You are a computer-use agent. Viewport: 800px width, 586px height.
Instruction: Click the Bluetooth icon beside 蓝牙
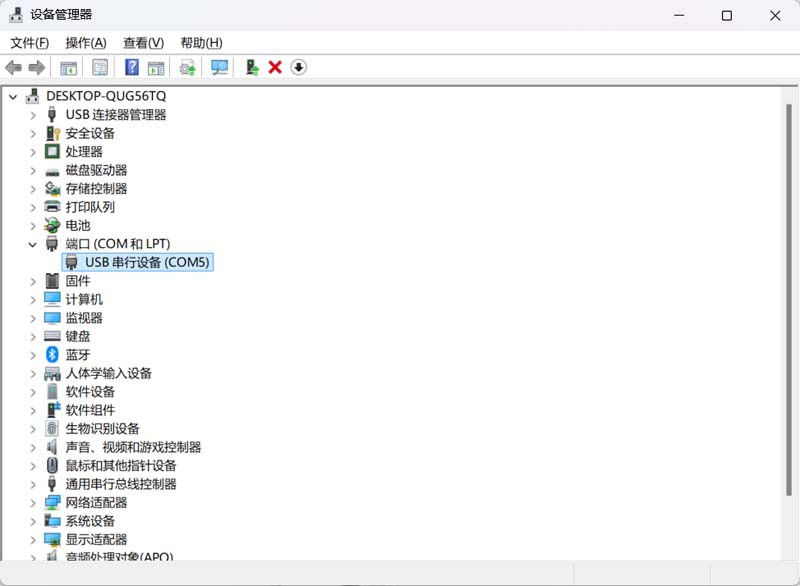pos(52,354)
